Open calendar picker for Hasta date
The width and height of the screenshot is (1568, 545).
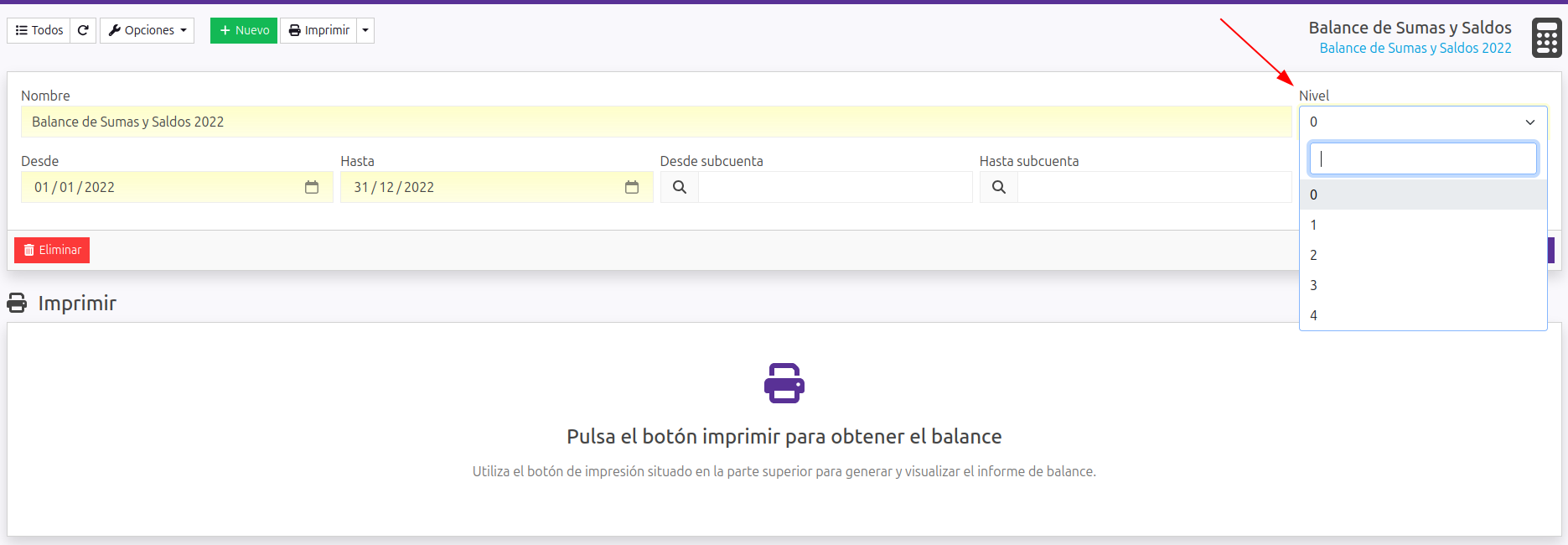click(632, 187)
